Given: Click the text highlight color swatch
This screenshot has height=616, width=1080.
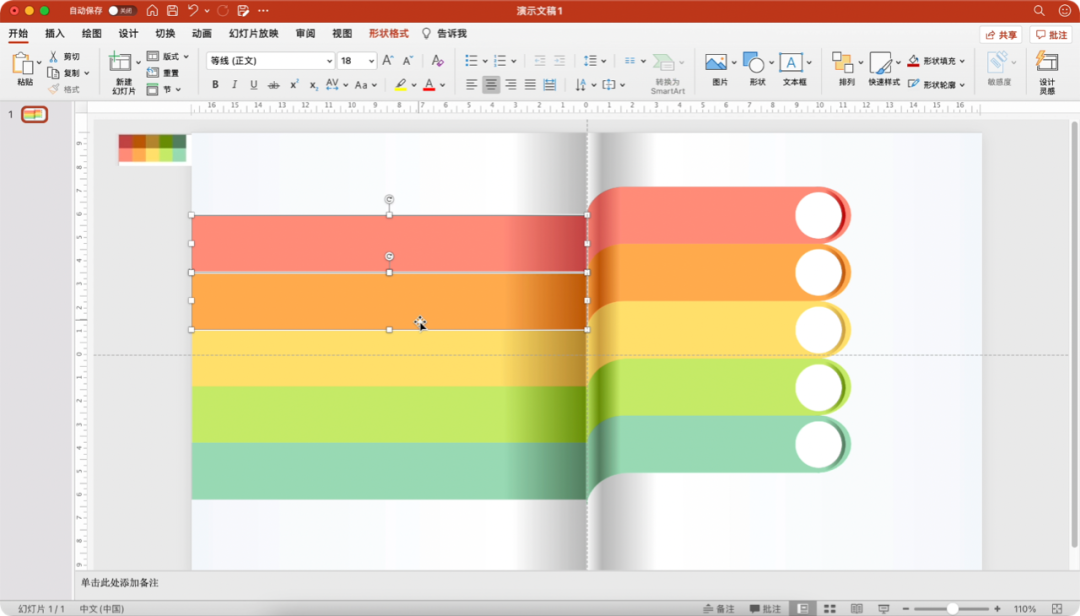Looking at the screenshot, I should pos(400,85).
